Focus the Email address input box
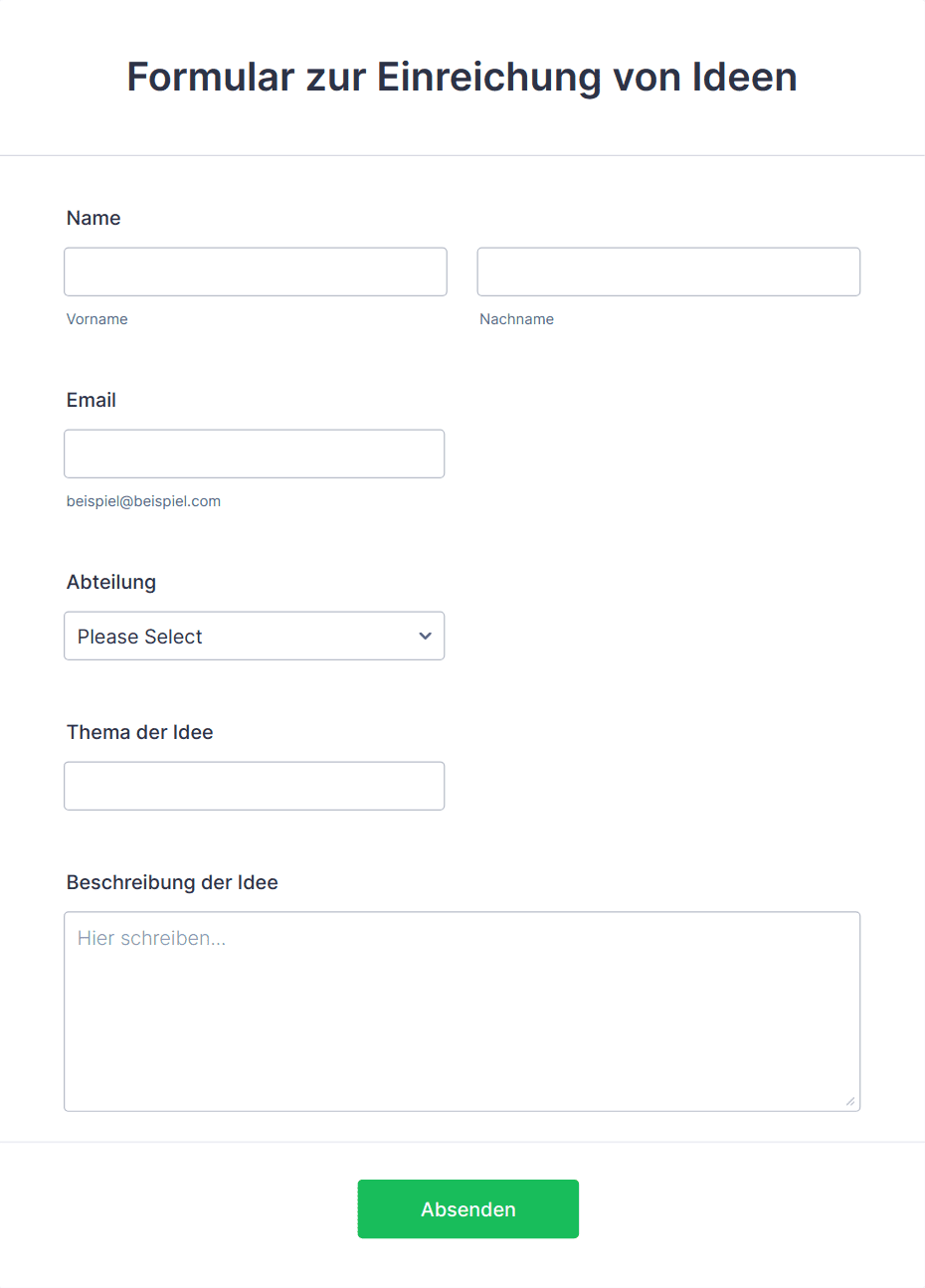Image resolution: width=925 pixels, height=1288 pixels. tap(255, 454)
